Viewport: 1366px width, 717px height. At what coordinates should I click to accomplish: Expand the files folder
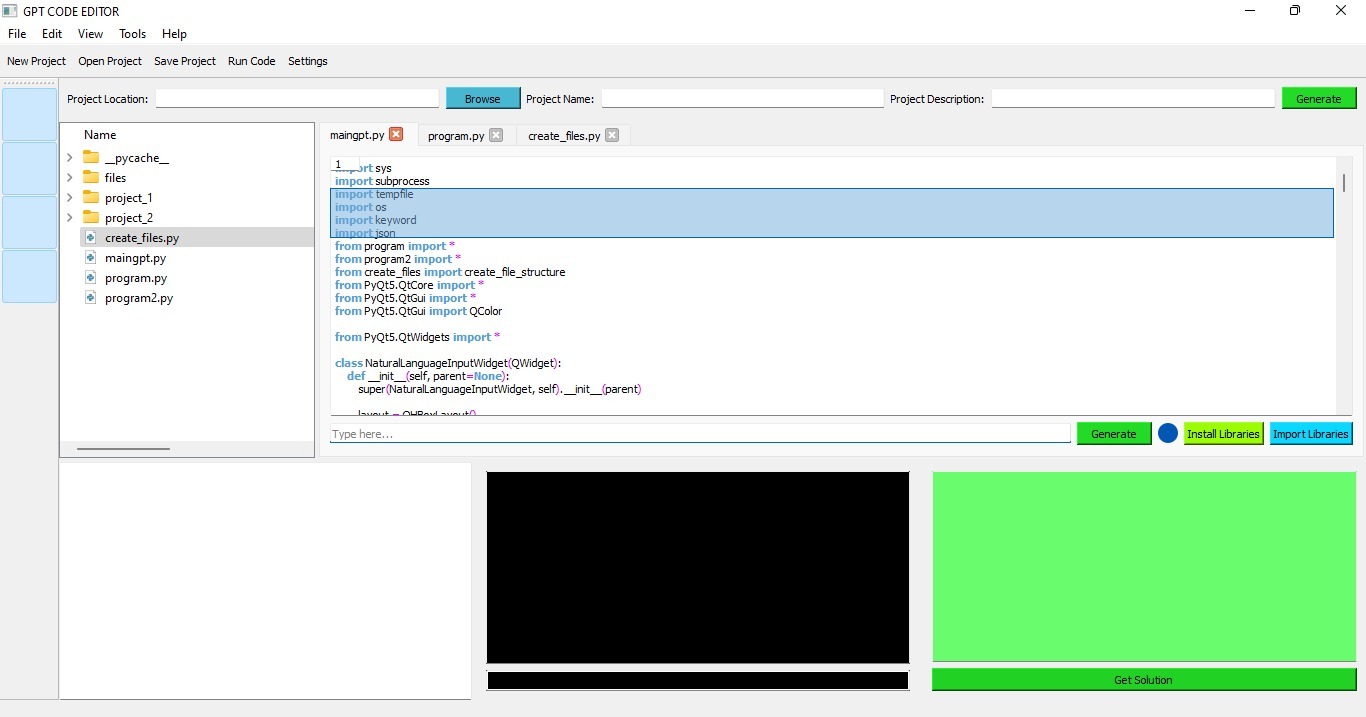69,178
